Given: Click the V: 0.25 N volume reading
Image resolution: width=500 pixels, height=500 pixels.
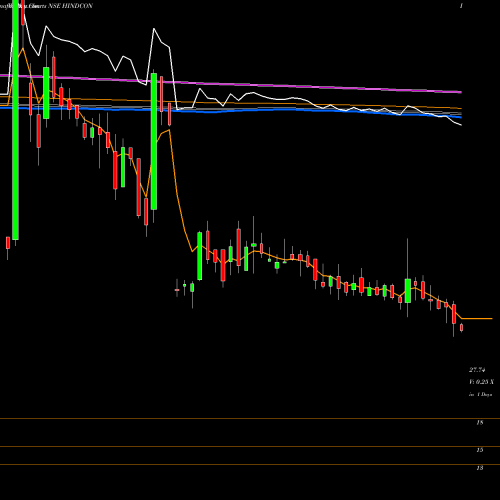Looking at the screenshot, I should (x=481, y=382).
